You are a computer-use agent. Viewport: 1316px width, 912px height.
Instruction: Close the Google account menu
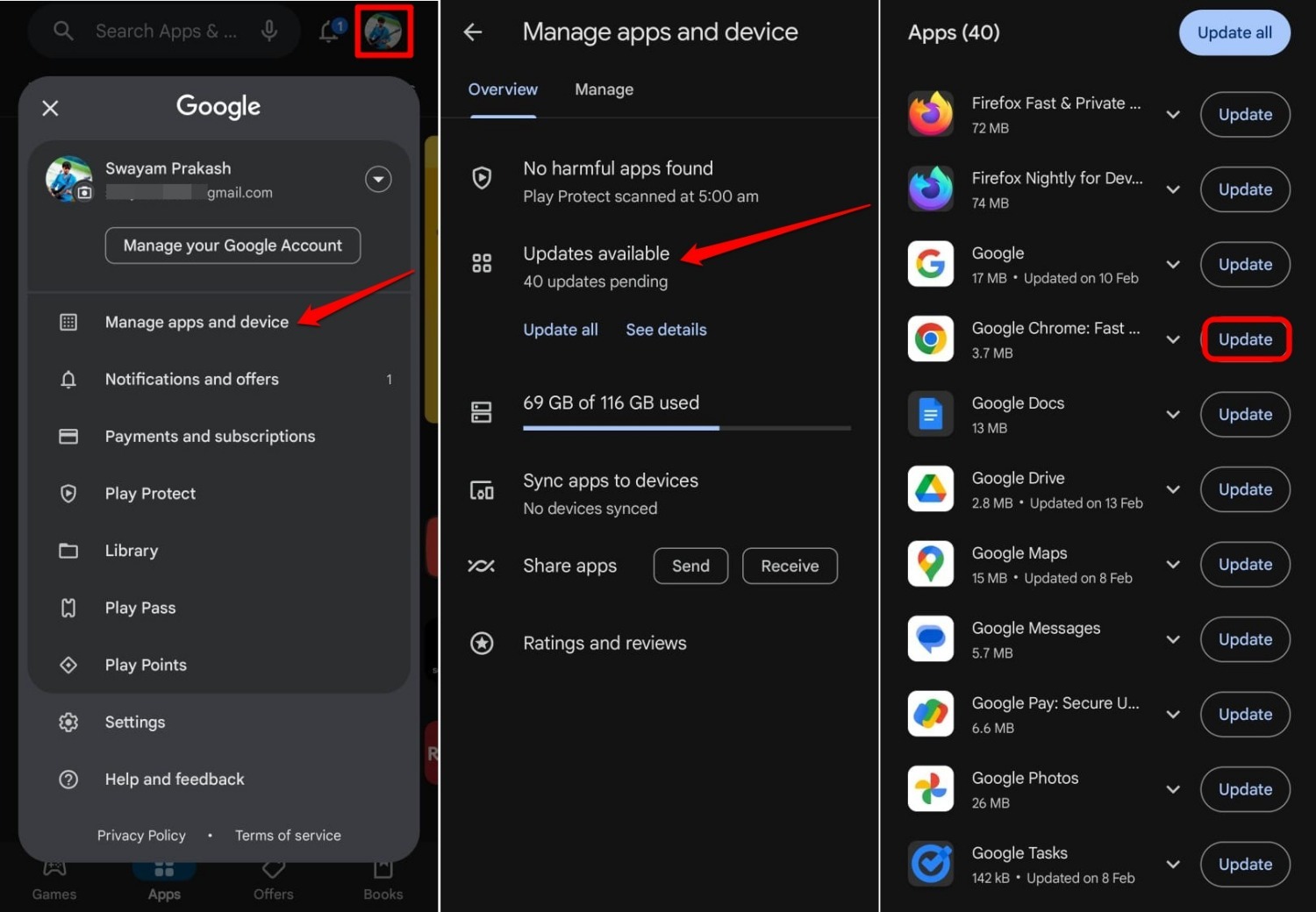click(x=50, y=108)
